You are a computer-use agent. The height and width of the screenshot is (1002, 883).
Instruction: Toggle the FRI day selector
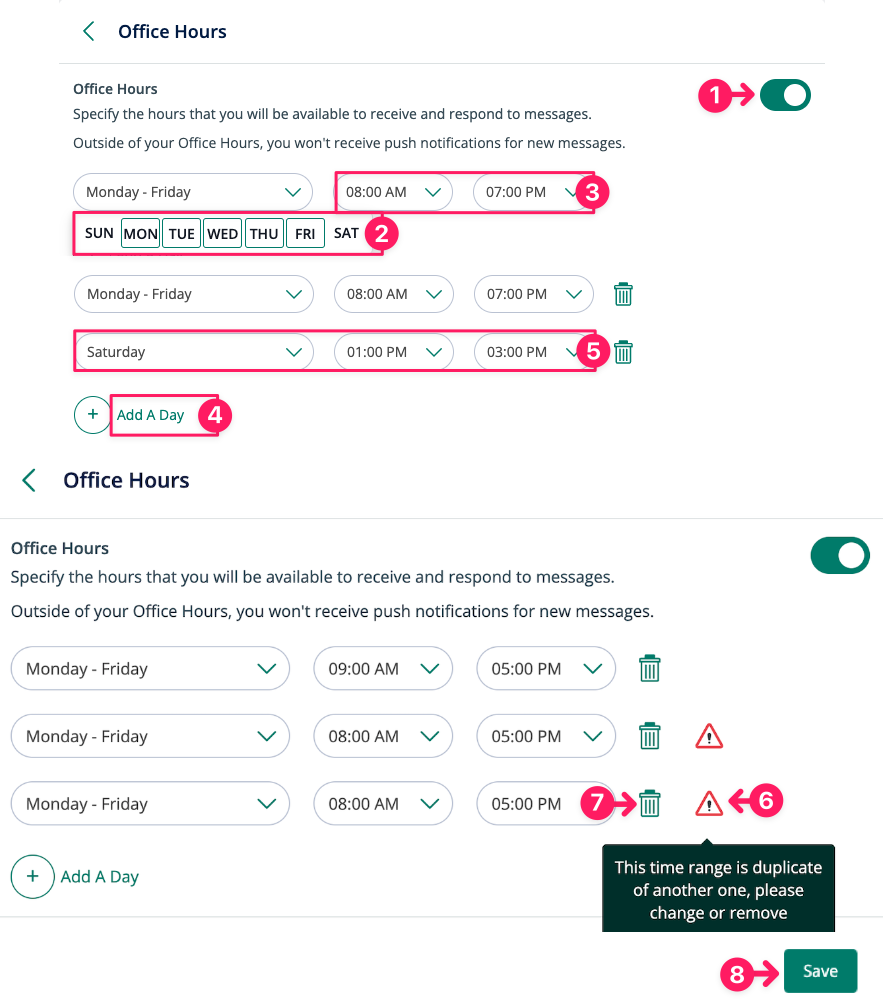305,234
